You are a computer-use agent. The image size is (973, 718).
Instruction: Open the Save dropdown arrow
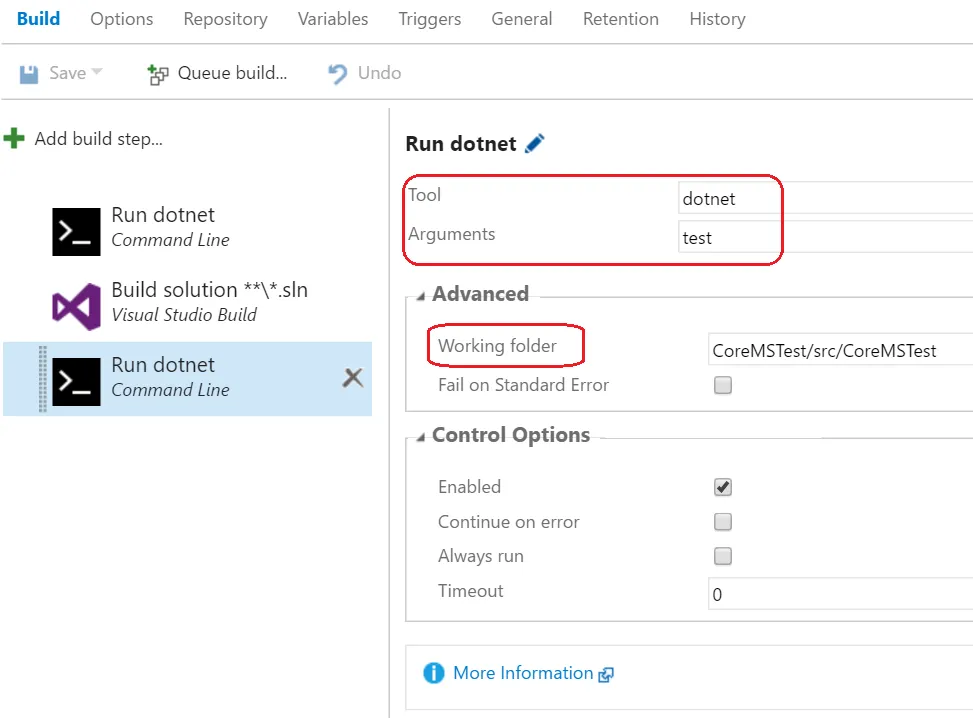tap(97, 72)
